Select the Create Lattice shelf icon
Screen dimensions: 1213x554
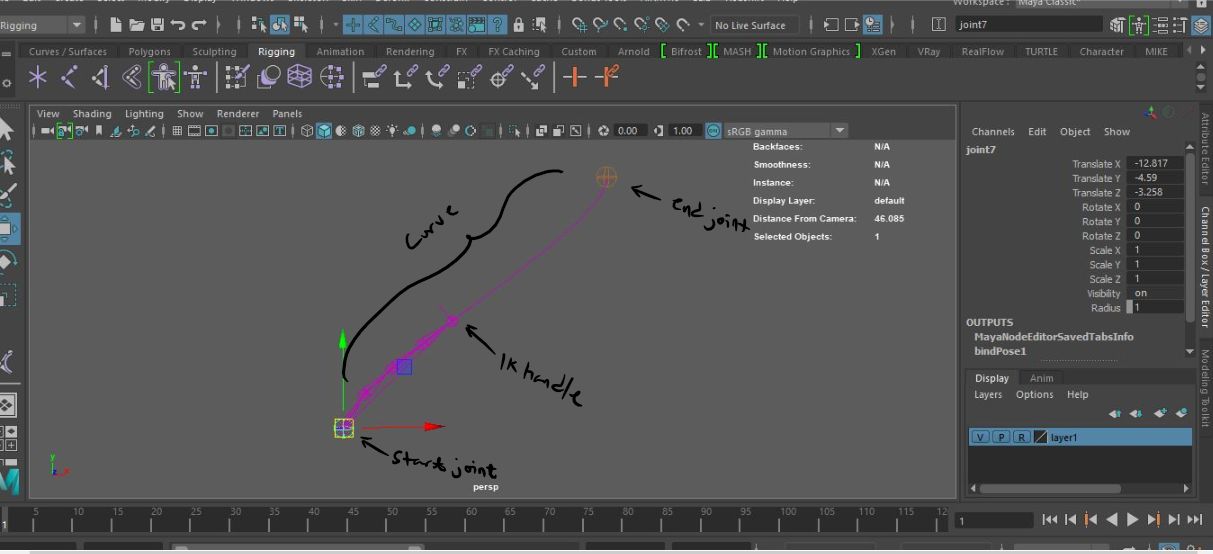pyautogui.click(x=299, y=76)
